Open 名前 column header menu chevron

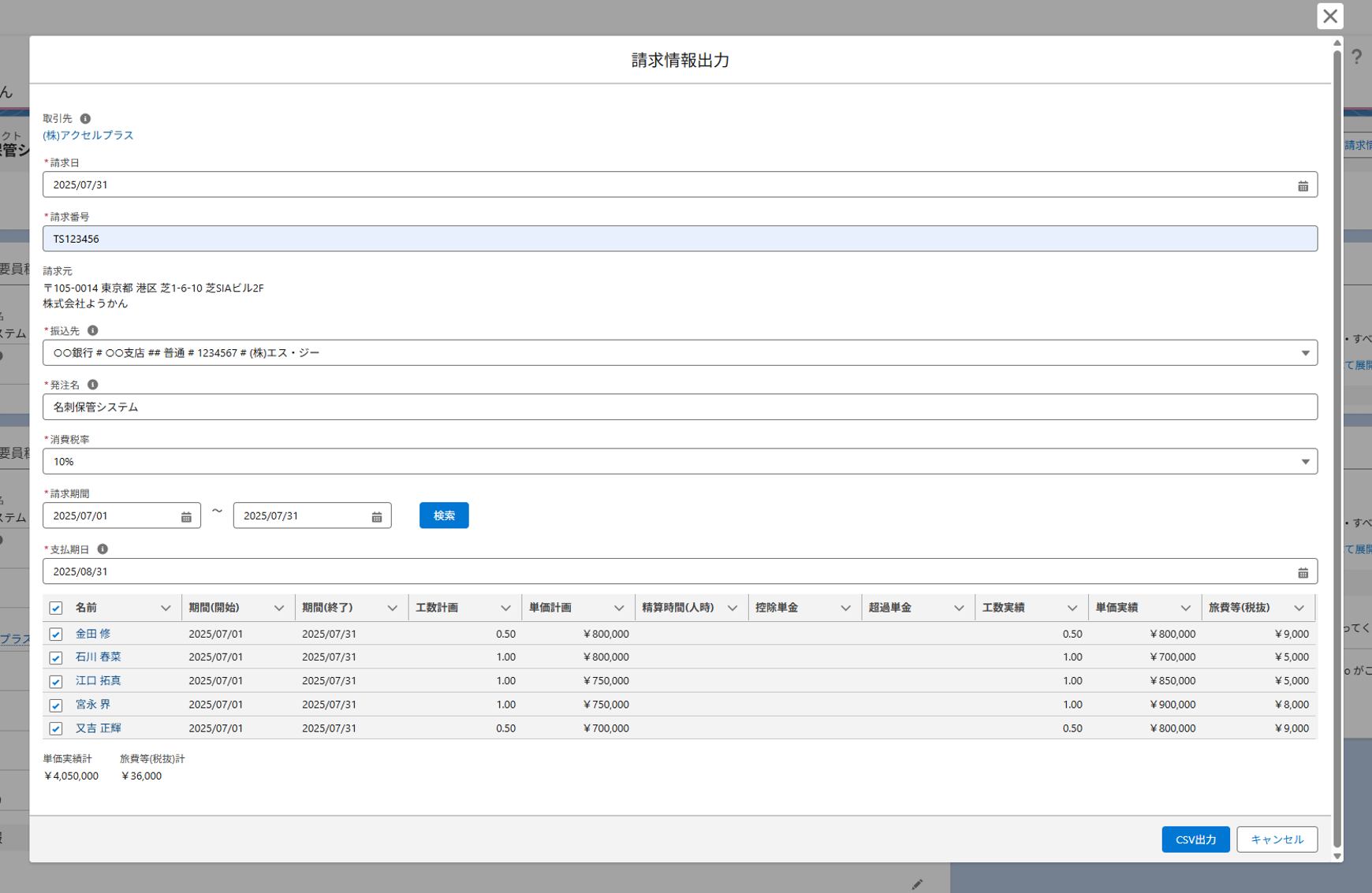click(166, 608)
